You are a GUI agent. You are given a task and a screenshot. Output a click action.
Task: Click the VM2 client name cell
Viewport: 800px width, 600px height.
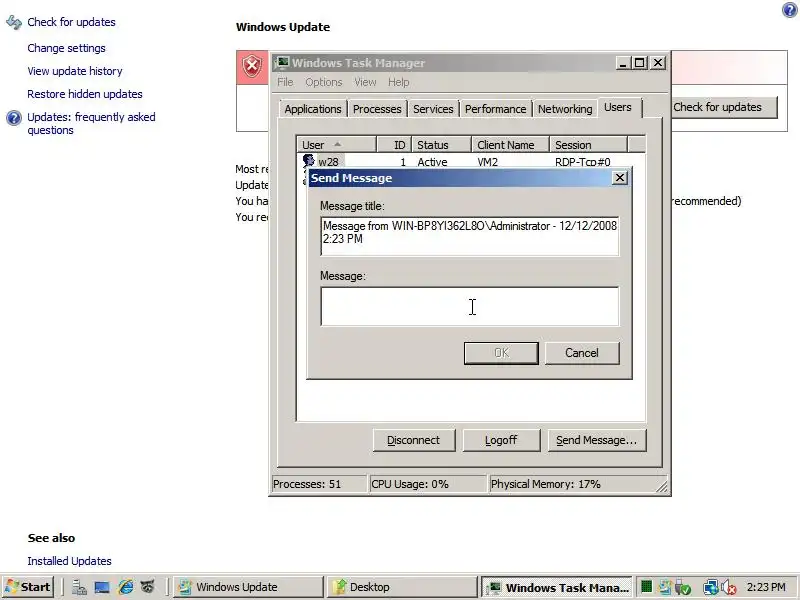pyautogui.click(x=487, y=162)
